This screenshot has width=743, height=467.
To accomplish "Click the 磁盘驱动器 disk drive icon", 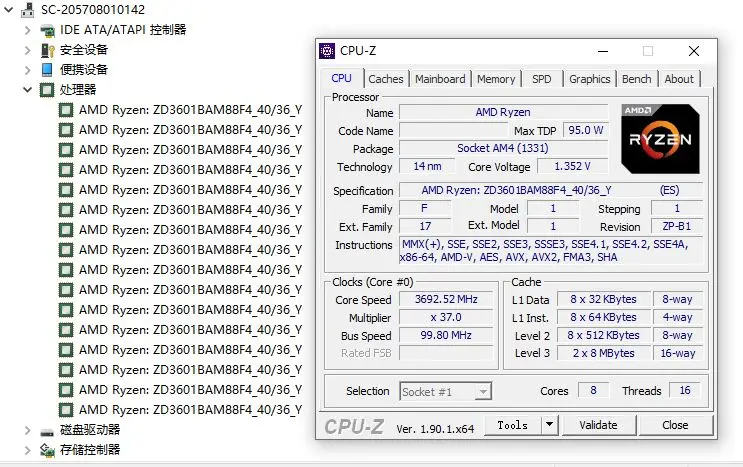I will coord(47,431).
